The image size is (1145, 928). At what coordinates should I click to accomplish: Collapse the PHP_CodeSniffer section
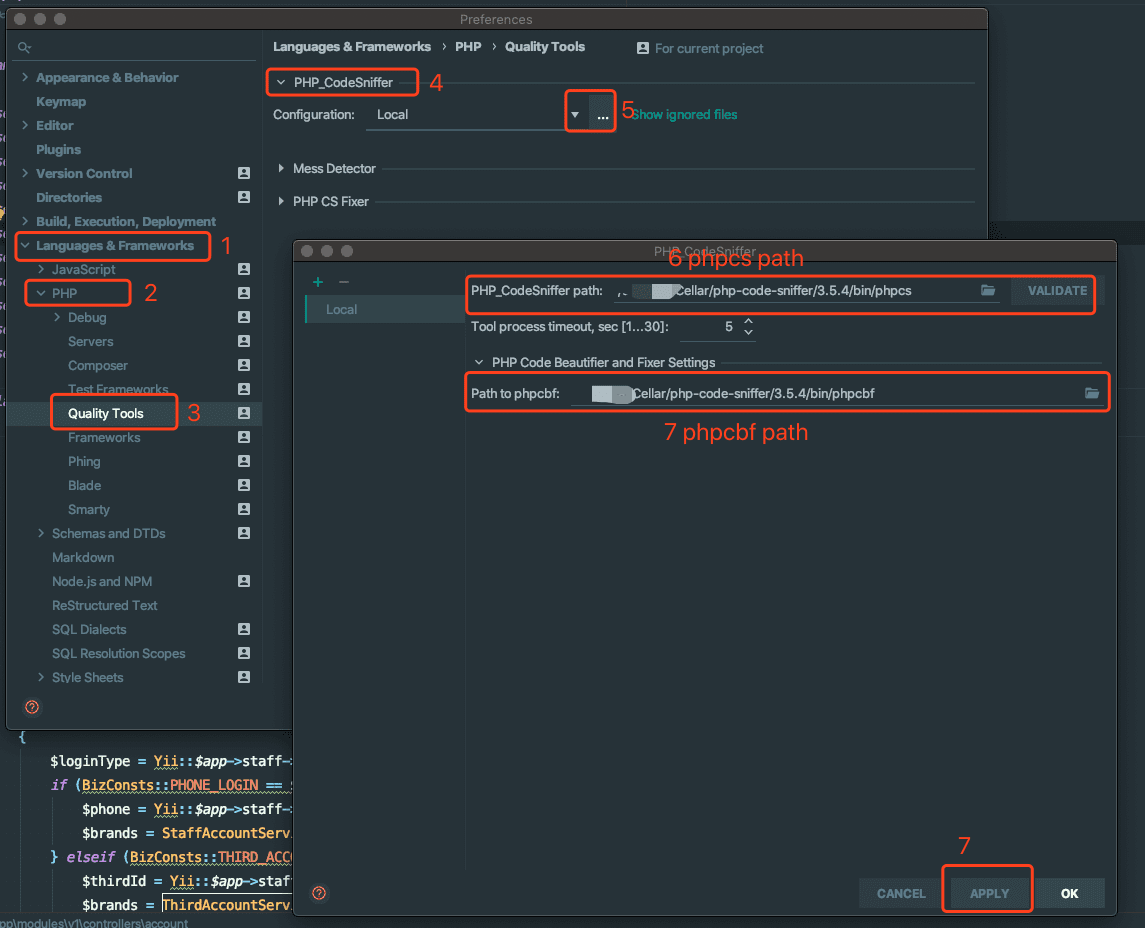coord(281,83)
